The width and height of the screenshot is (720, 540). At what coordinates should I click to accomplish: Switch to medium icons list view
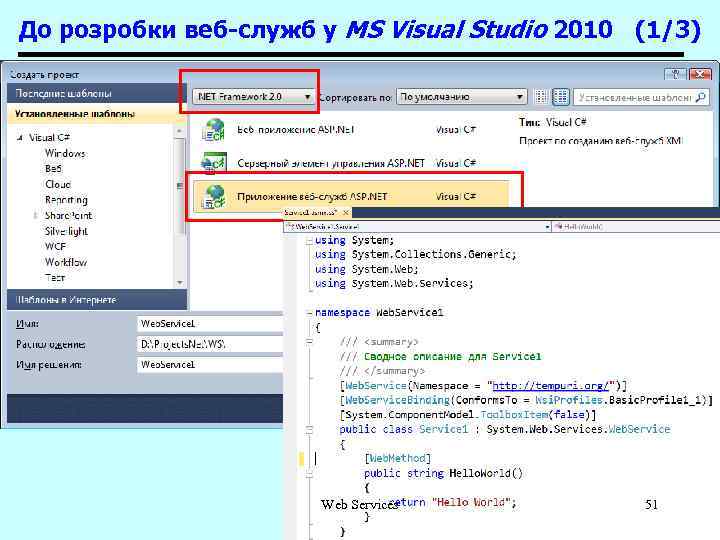coord(561,97)
